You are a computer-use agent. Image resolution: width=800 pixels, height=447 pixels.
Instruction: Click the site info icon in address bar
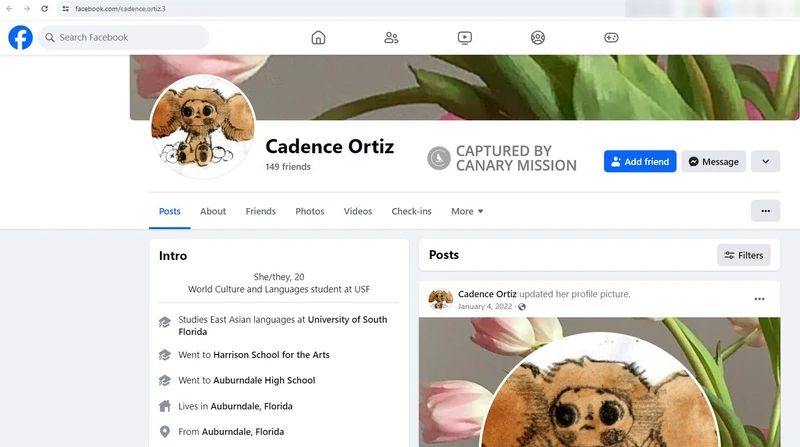pos(66,9)
